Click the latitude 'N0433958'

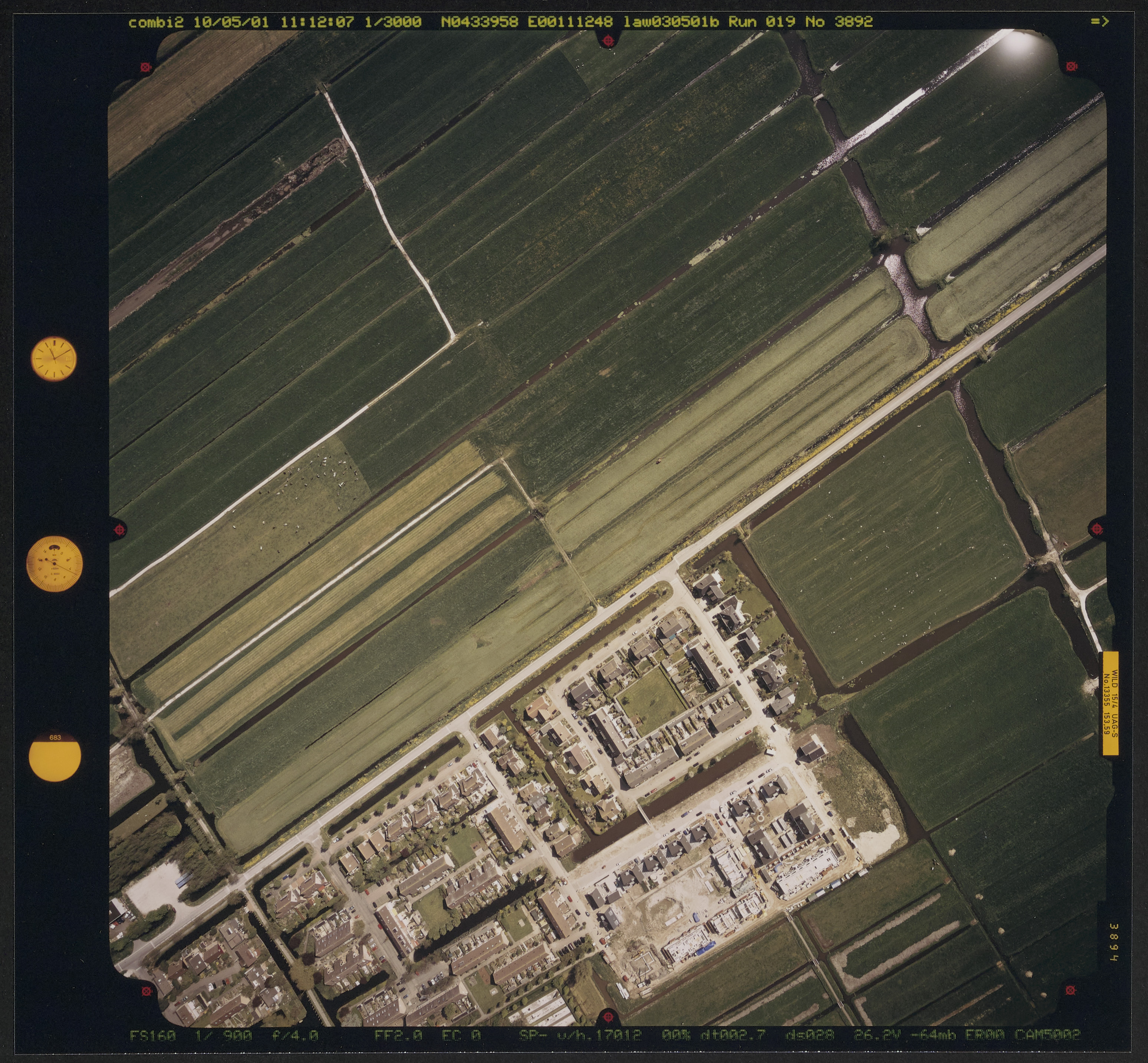click(480, 22)
